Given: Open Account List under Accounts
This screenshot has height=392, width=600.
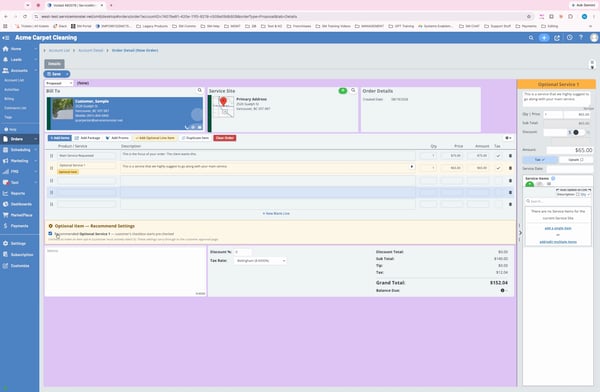Looking at the screenshot, I should pyautogui.click(x=14, y=80).
